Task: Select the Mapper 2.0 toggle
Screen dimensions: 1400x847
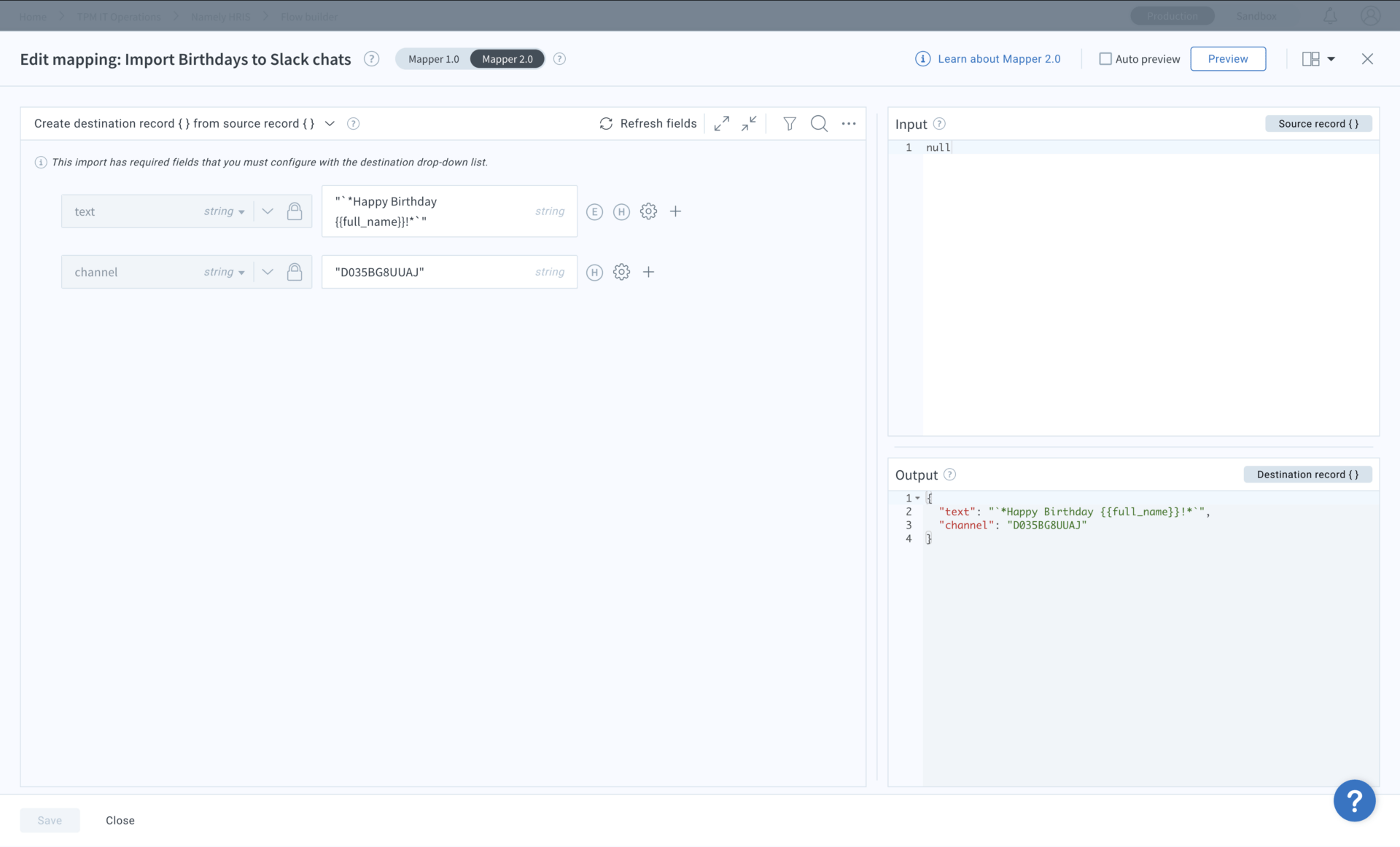Action: (x=507, y=59)
